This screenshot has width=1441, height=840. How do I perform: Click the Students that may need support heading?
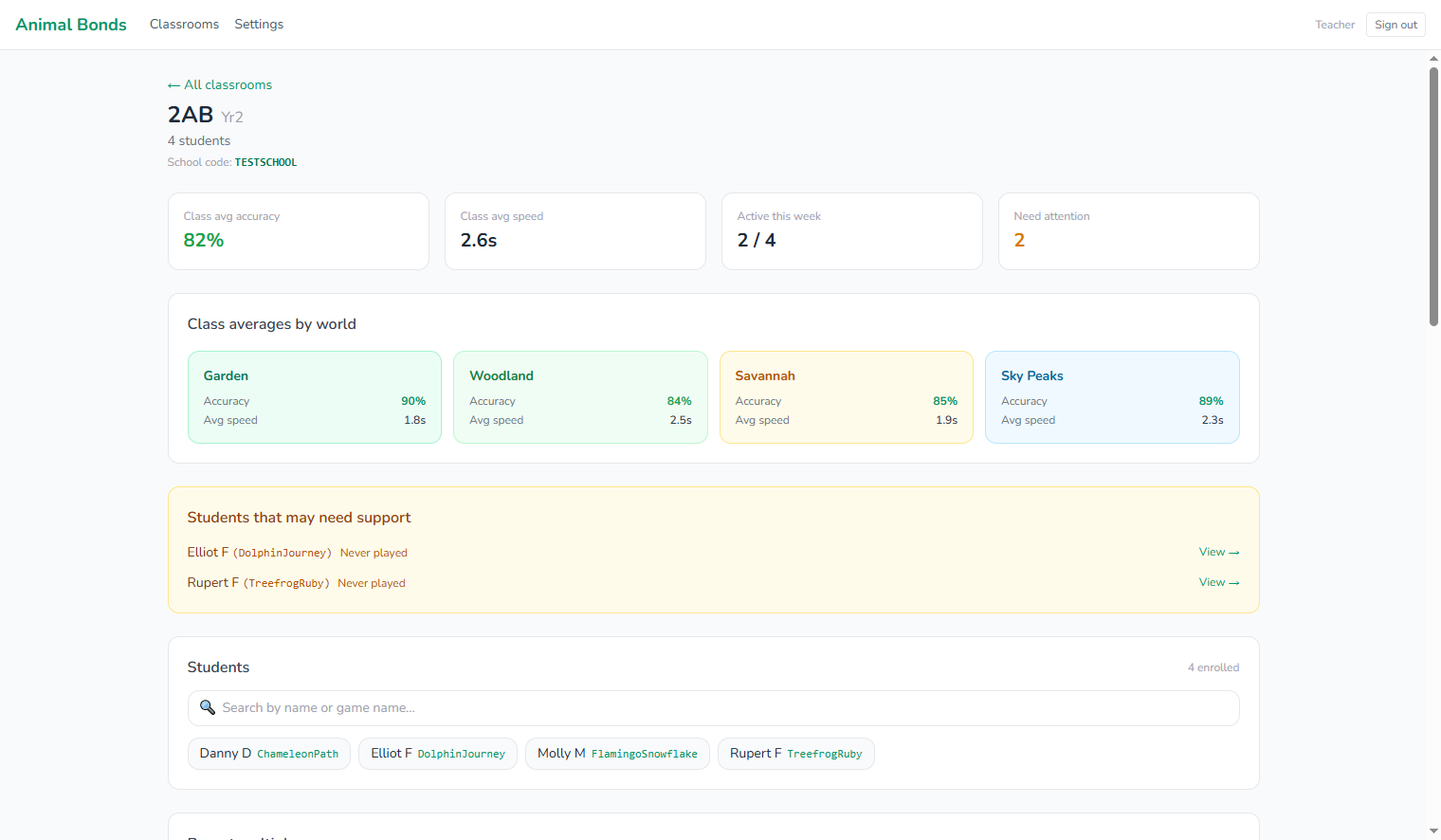(299, 518)
